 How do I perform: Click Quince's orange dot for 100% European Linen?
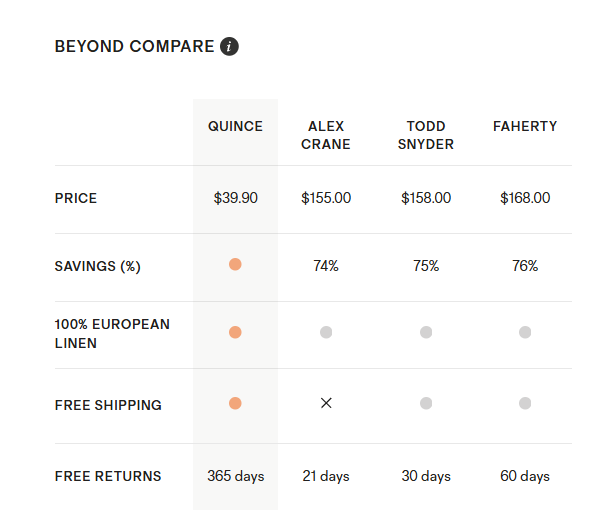235,332
